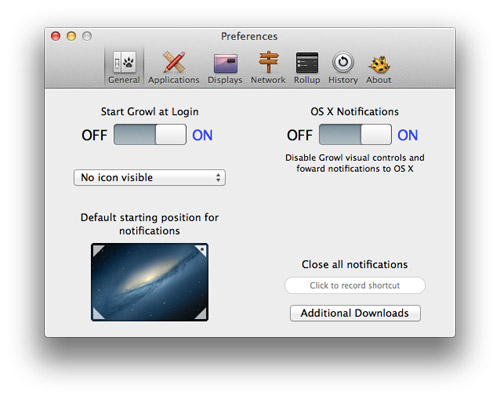Toggle the OS X Notifications switch
500x399 pixels.
pos(355,134)
